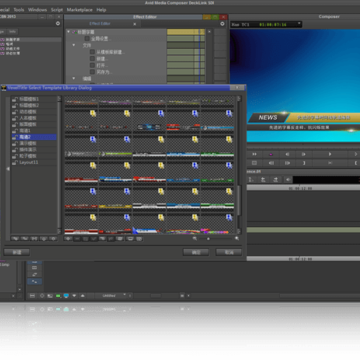Viewport: 360px width, 360px height.
Task: Switch to the Info tab in bin panel
Action: pyautogui.click(x=13, y=32)
